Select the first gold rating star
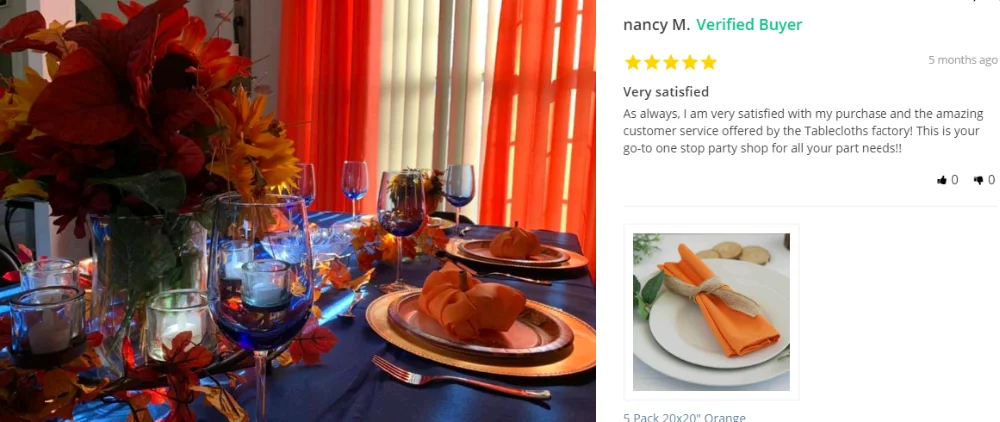Image resolution: width=1000 pixels, height=422 pixels. pos(633,62)
